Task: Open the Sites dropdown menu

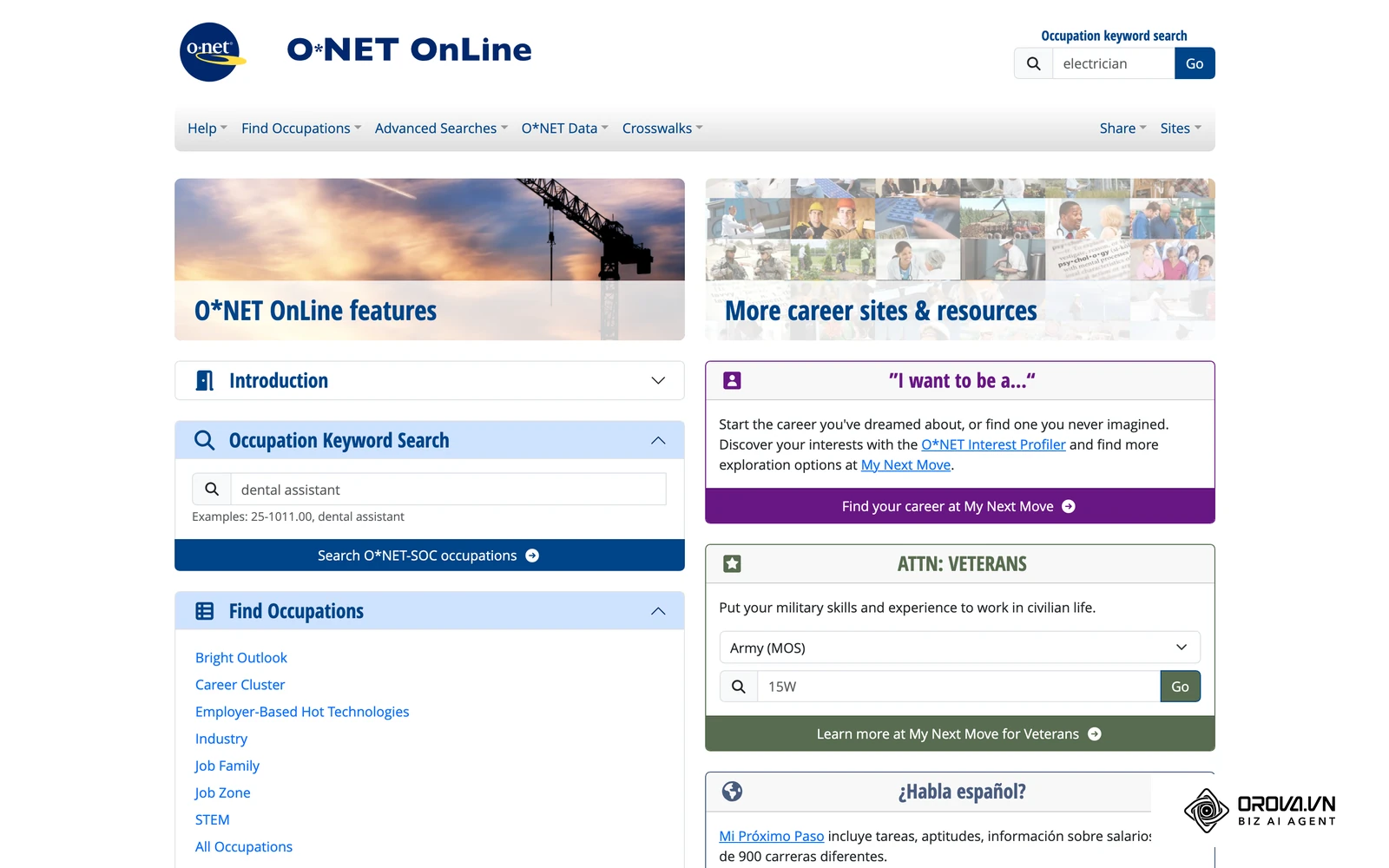Action: tap(1181, 128)
